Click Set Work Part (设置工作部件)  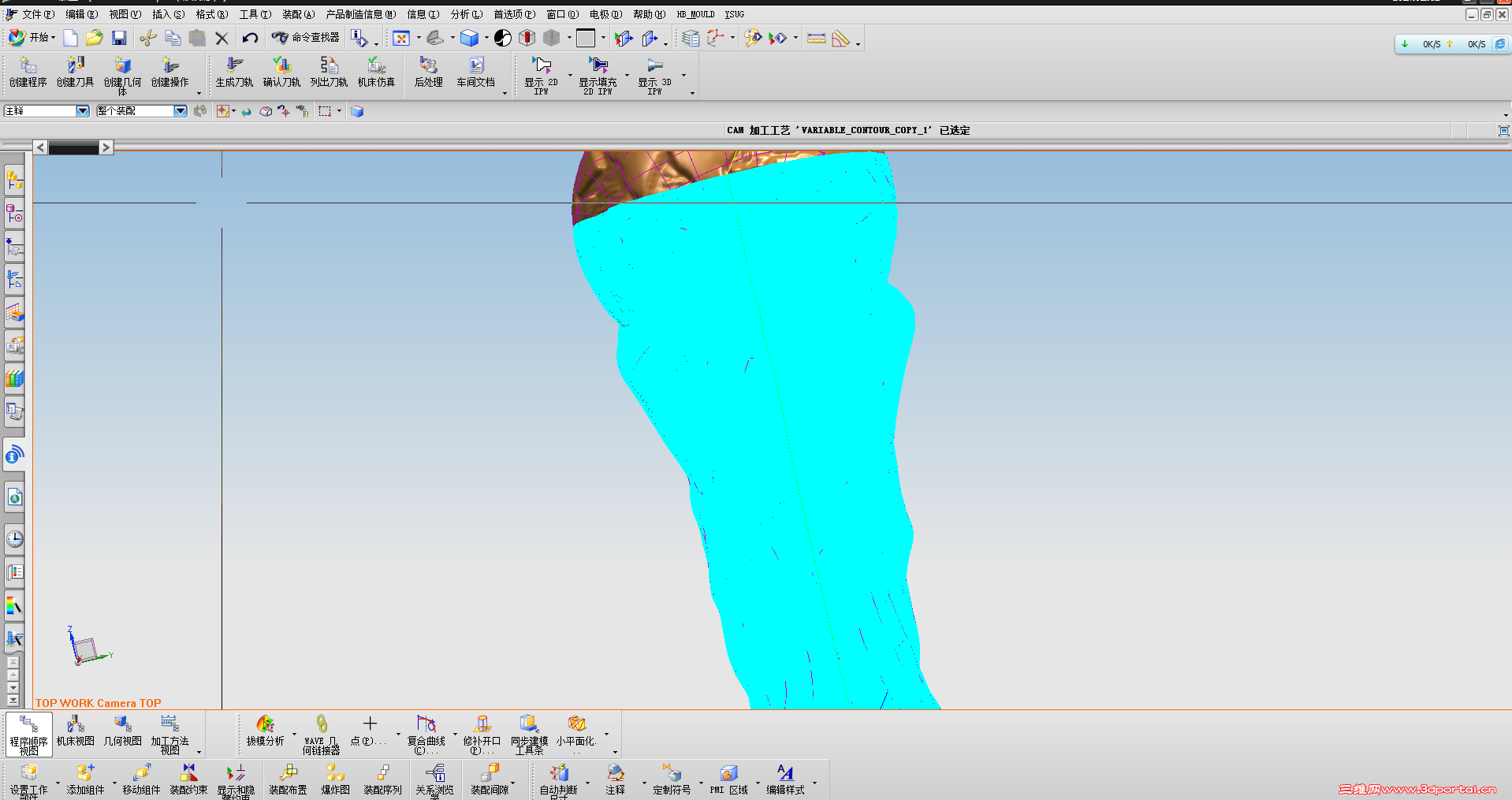point(29,782)
